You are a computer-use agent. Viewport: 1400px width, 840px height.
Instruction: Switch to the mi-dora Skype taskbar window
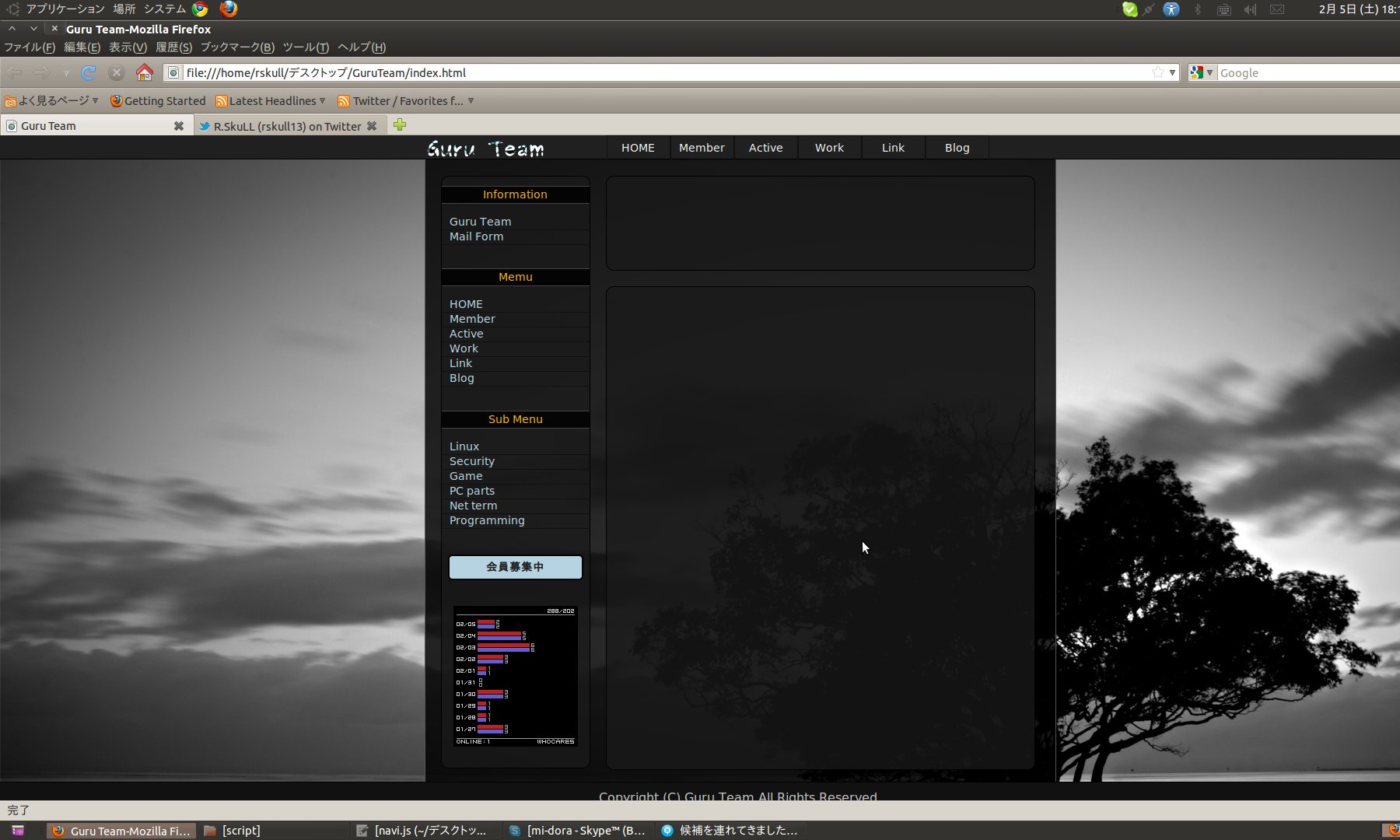click(578, 831)
